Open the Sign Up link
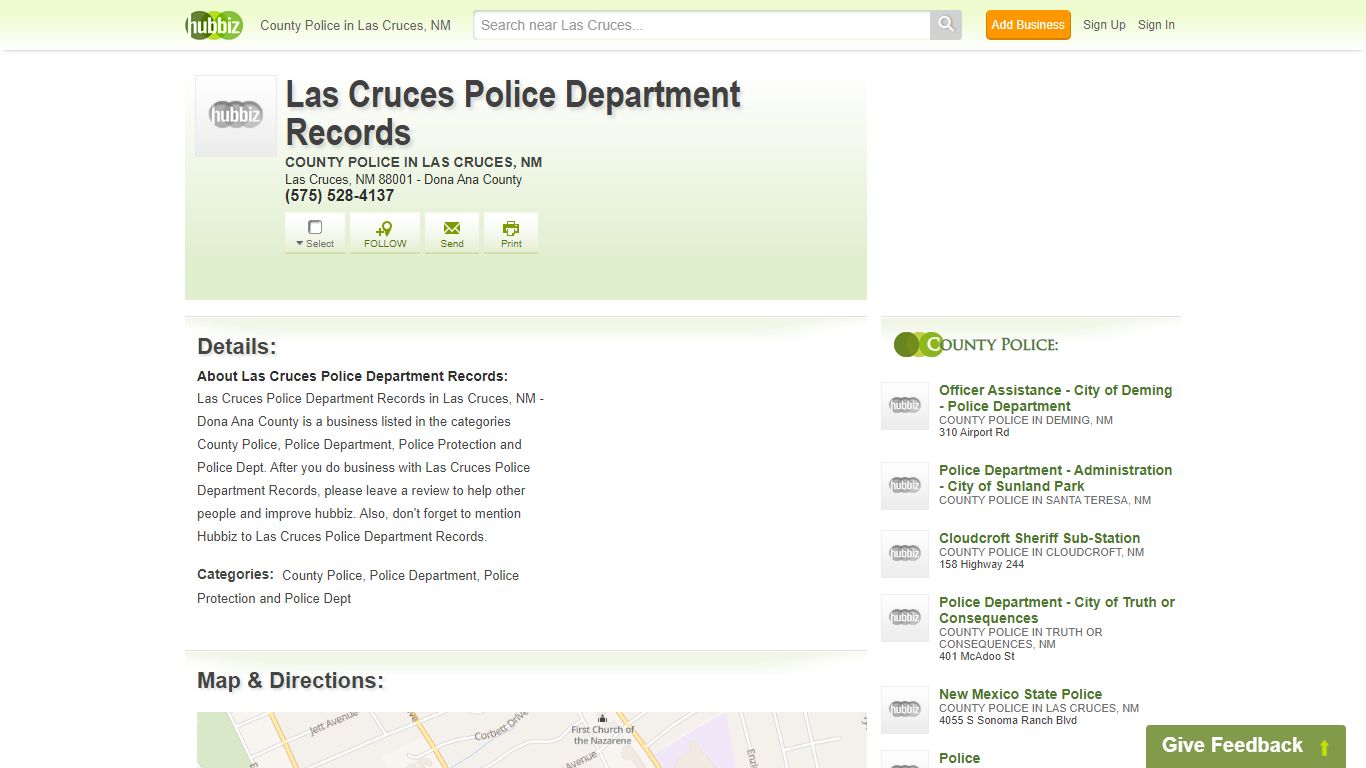Image resolution: width=1366 pixels, height=768 pixels. (x=1104, y=25)
